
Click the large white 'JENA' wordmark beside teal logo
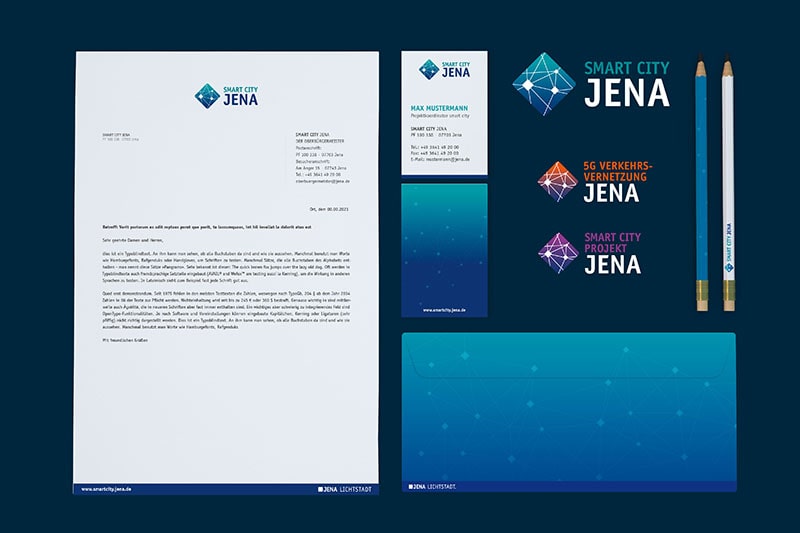(x=627, y=93)
